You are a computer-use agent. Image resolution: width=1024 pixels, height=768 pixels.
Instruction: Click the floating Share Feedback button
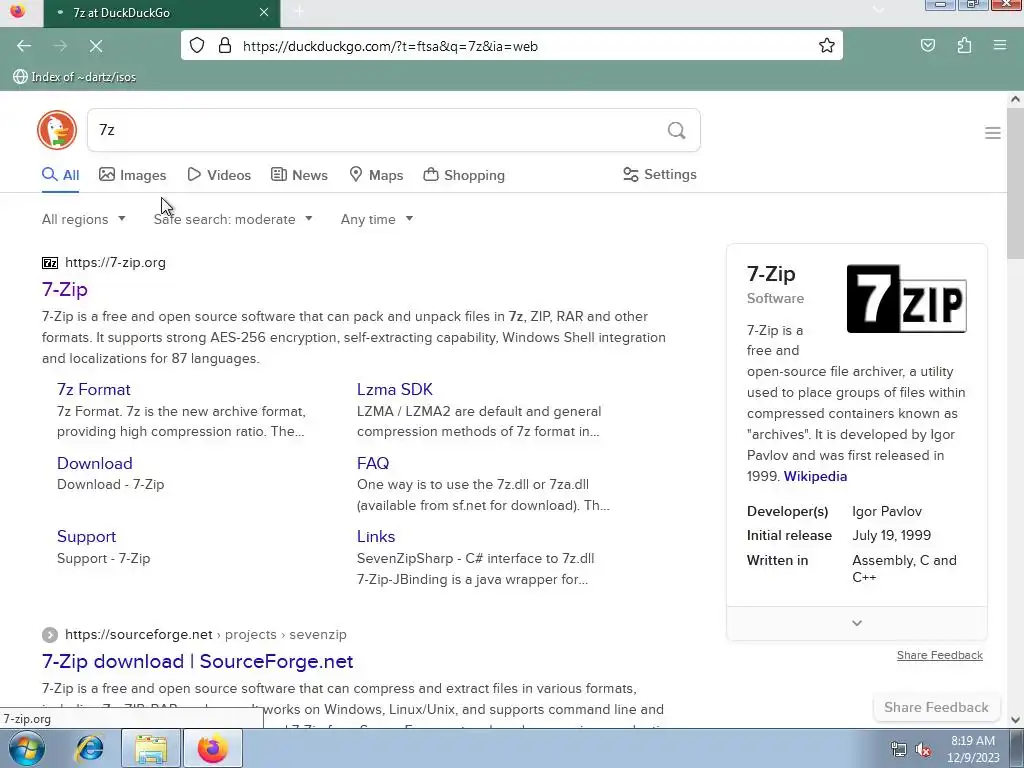pos(936,707)
